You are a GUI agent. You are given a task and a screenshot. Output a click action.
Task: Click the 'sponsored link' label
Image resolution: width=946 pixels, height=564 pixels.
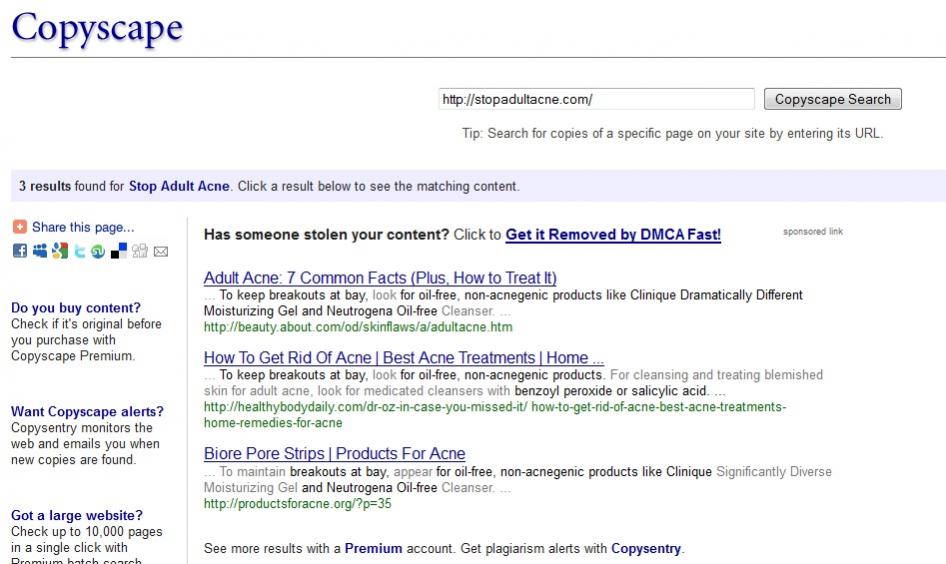(x=813, y=232)
